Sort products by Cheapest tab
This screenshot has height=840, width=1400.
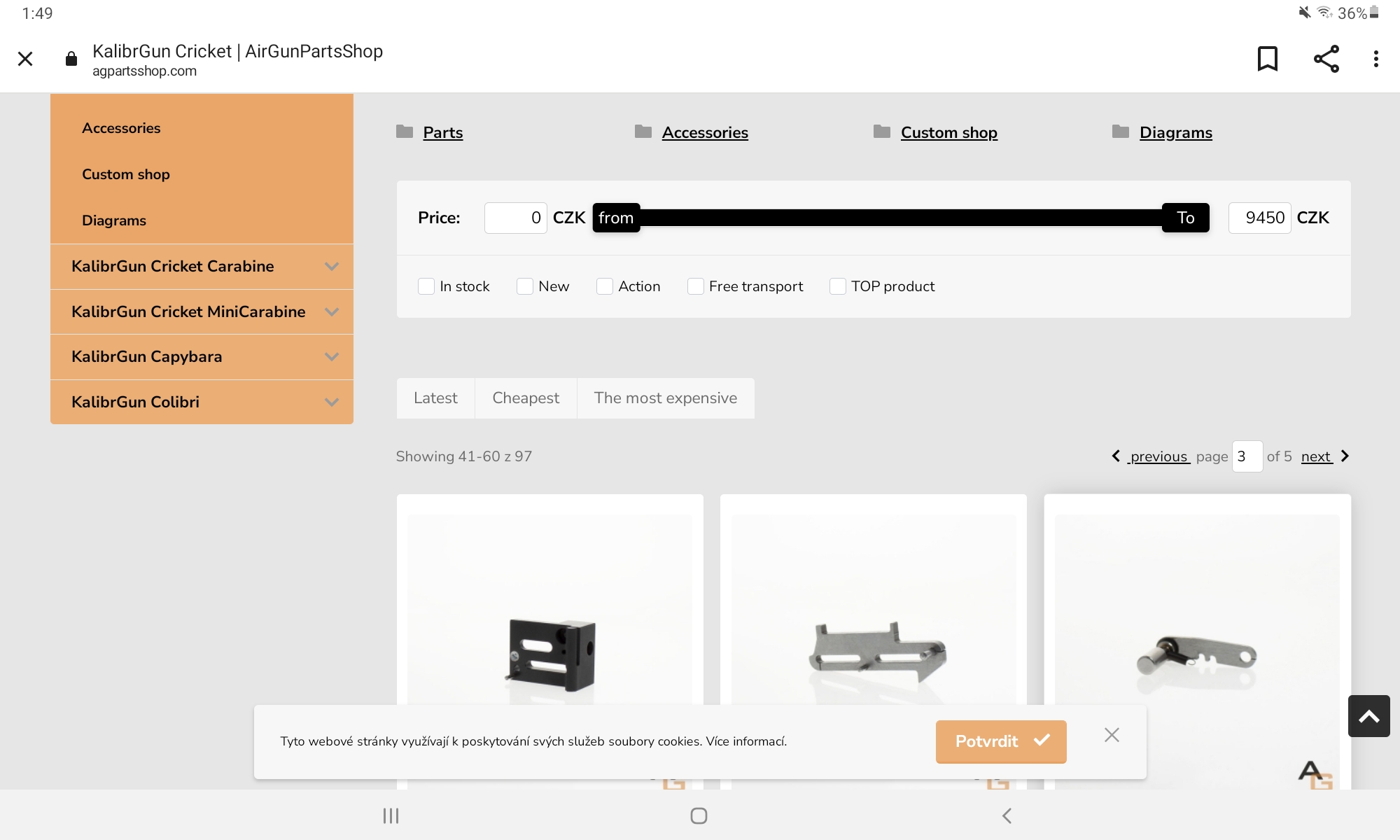click(x=526, y=398)
